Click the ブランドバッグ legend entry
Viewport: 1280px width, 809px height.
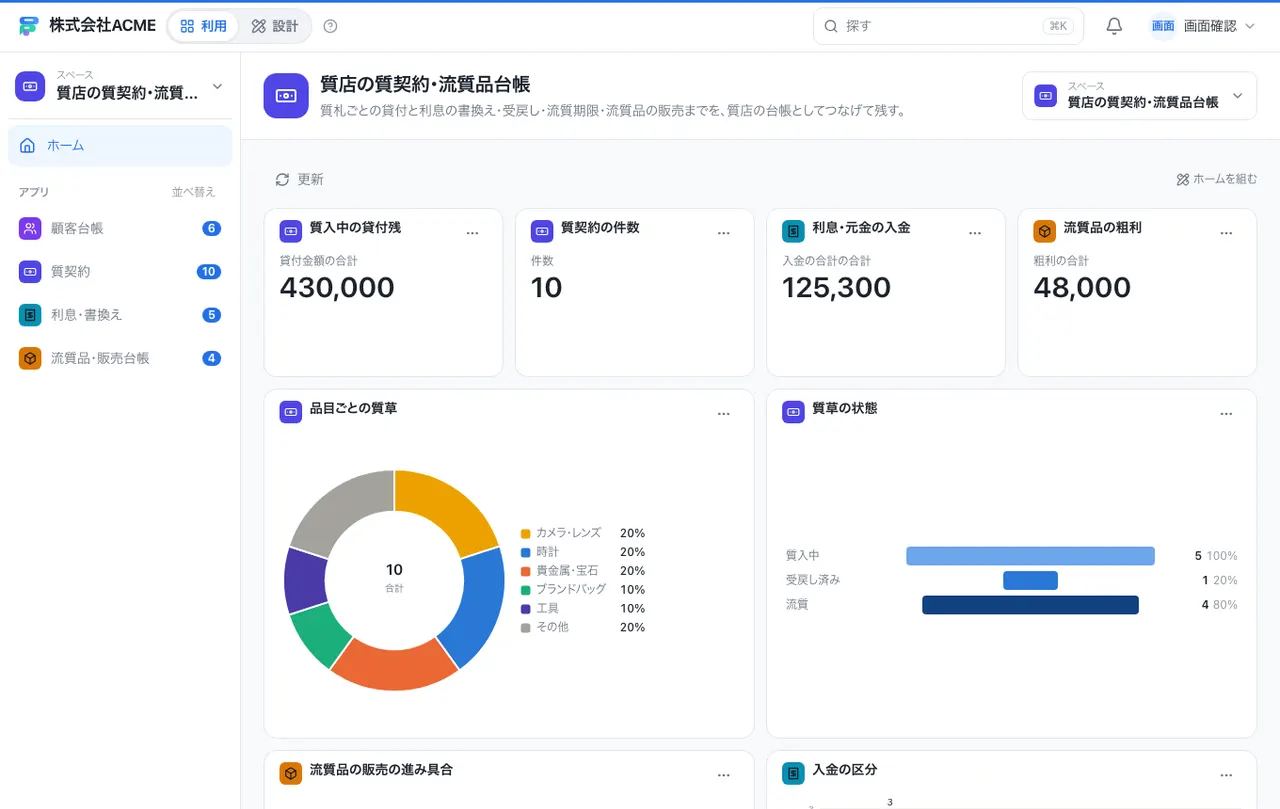tap(583, 590)
